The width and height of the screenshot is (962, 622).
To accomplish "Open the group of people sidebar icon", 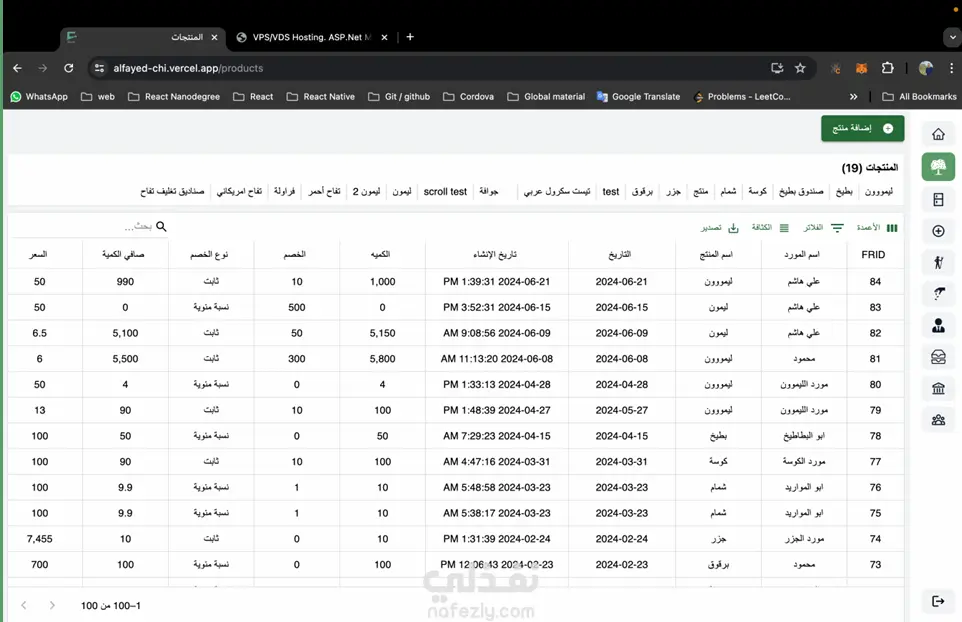I will [938, 420].
